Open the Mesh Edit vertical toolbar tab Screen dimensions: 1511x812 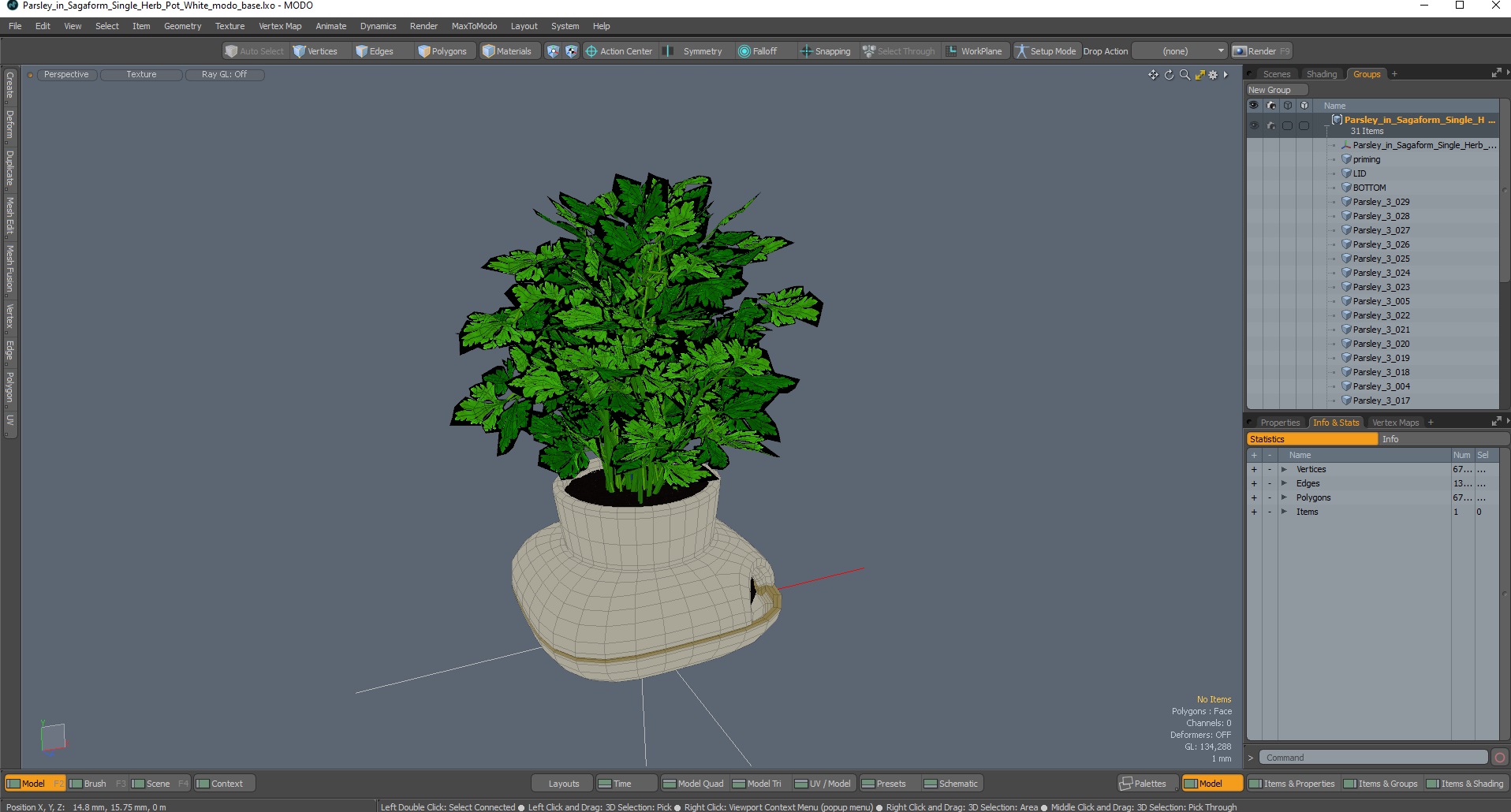[9, 215]
